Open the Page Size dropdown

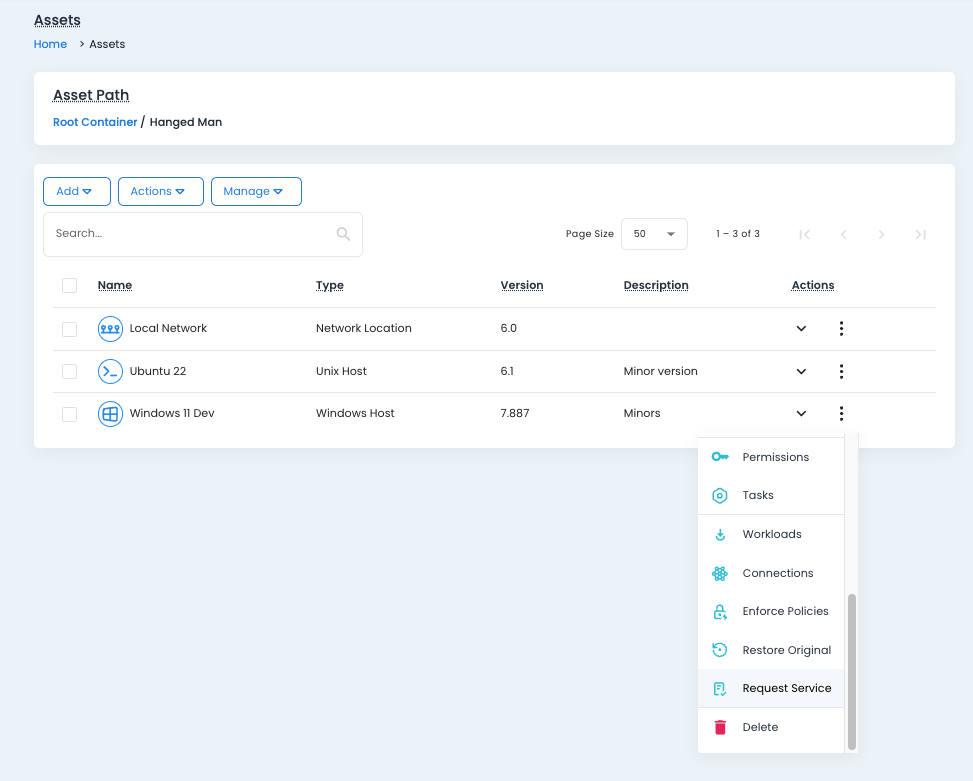point(654,234)
